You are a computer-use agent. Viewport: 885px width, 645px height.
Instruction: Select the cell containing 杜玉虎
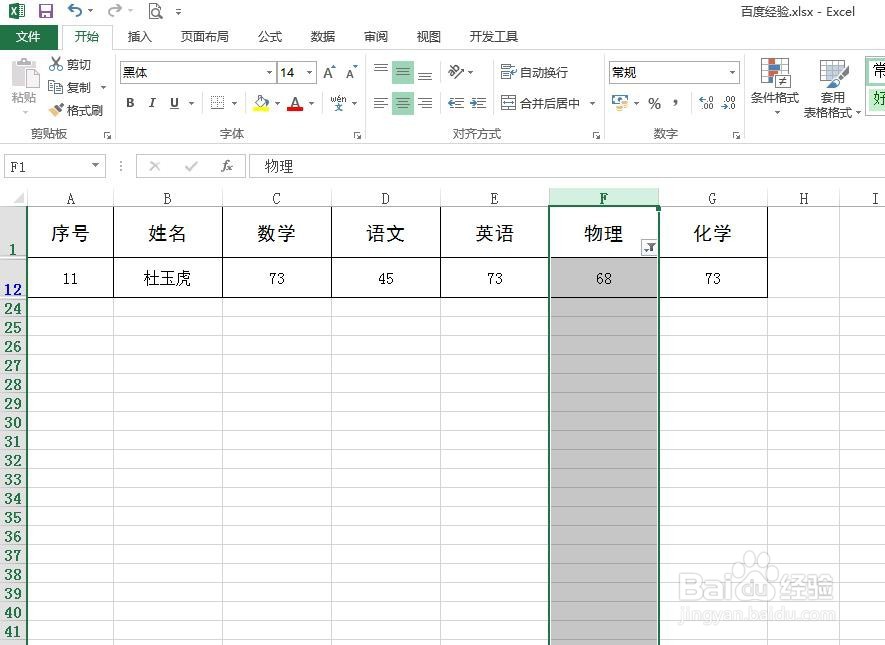click(166, 278)
